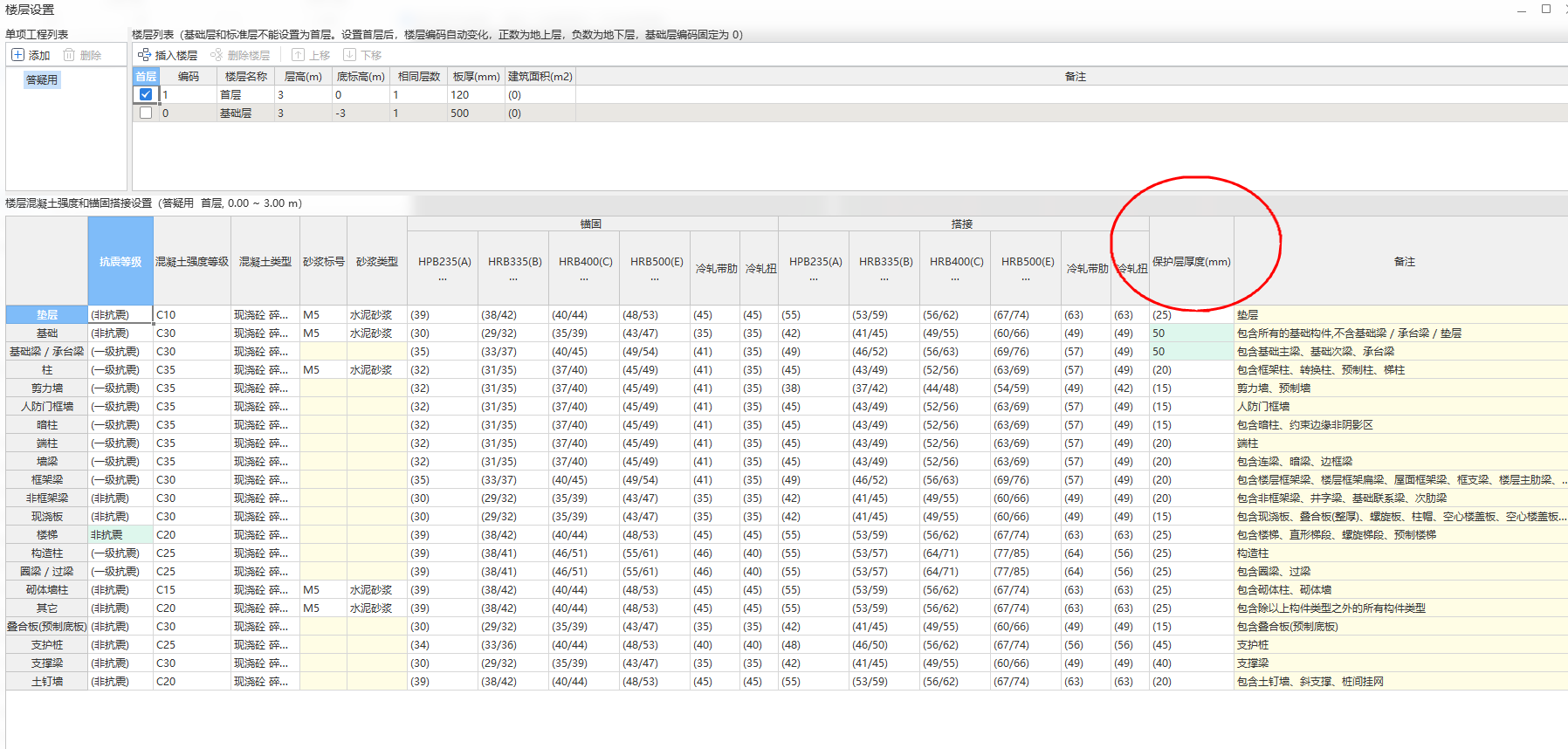
Task: Select the 叠合板(预制底板) row header
Action: click(x=47, y=626)
